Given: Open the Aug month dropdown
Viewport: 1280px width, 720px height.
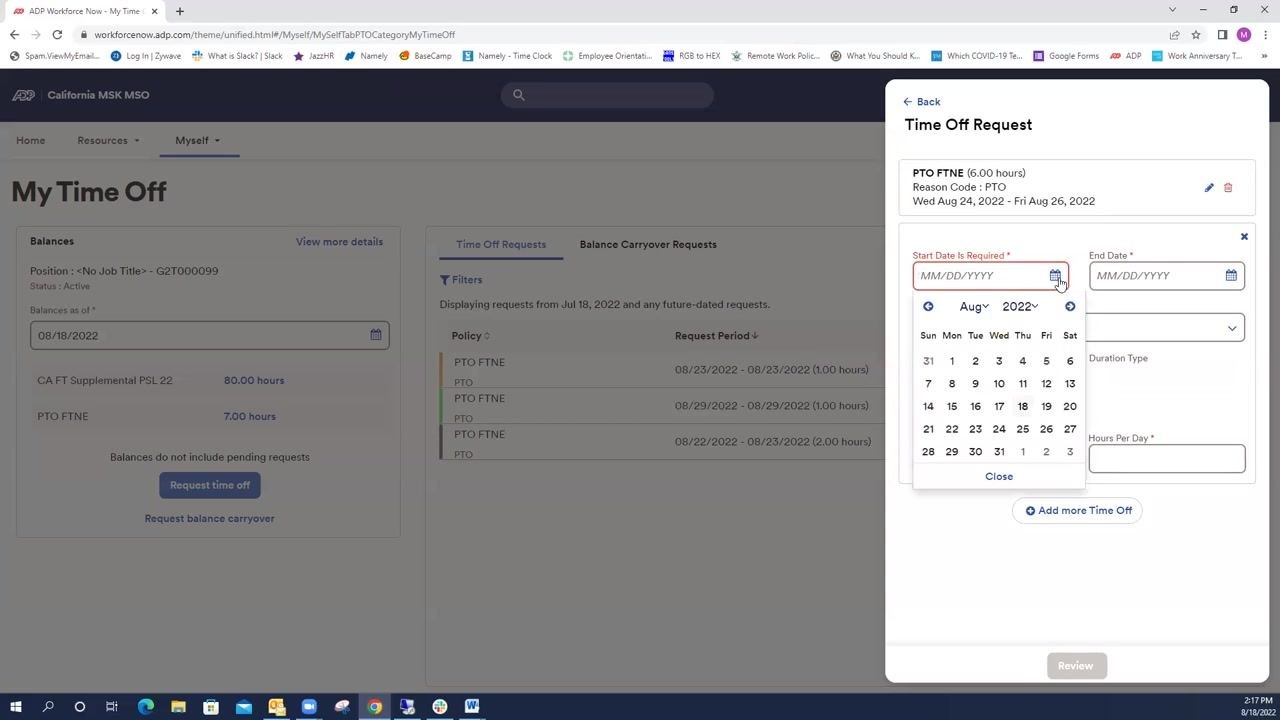Looking at the screenshot, I should (974, 307).
